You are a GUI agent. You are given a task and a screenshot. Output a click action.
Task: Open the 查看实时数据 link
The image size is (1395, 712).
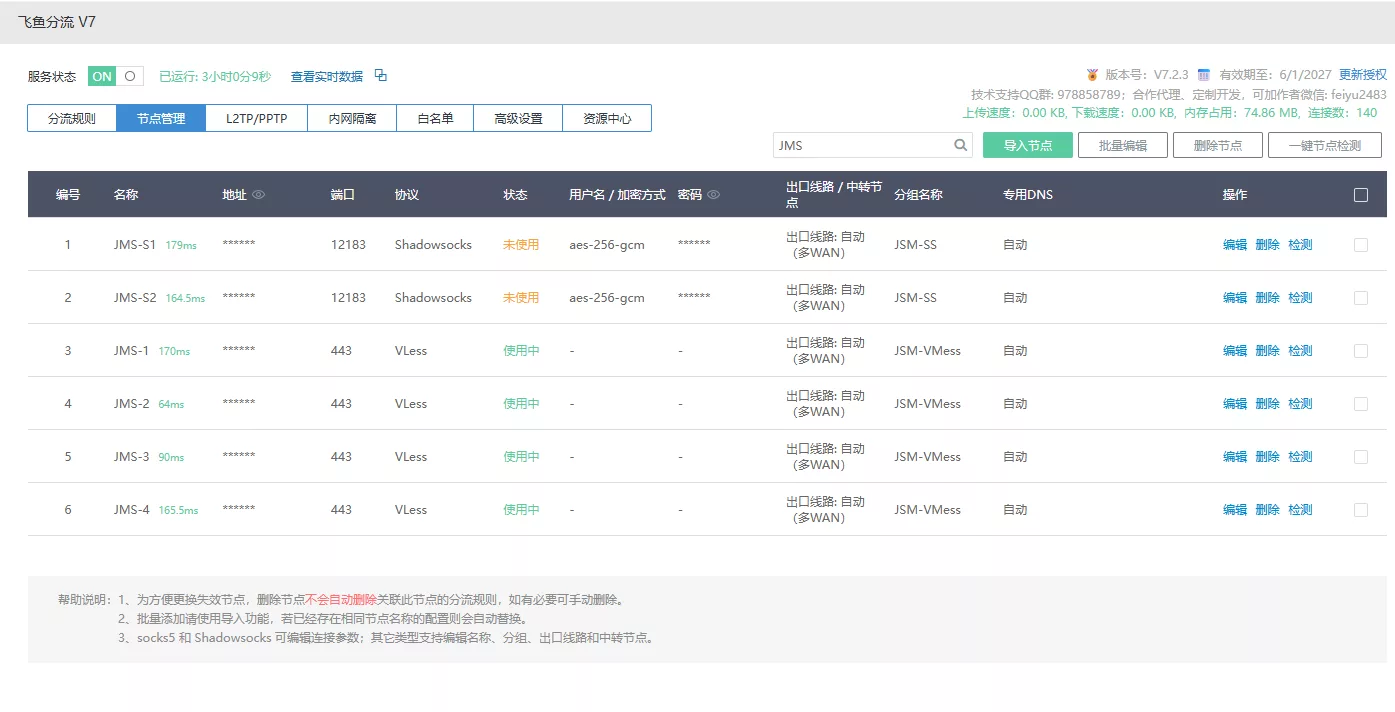pos(326,76)
